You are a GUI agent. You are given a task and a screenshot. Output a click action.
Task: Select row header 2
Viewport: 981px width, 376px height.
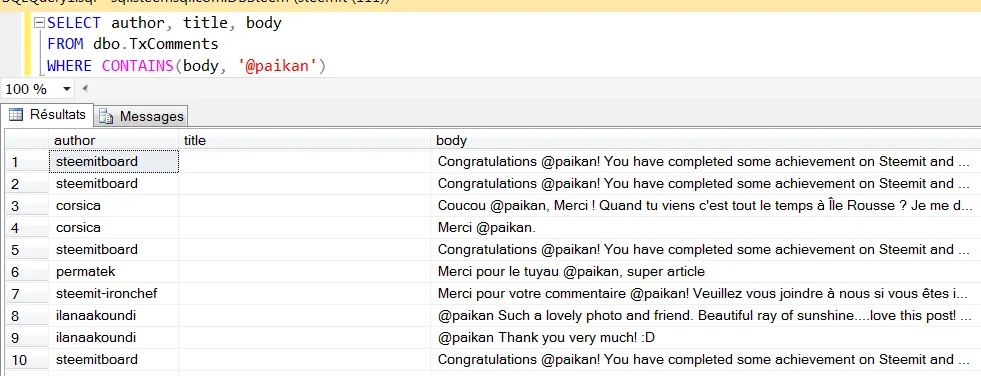coord(26,184)
